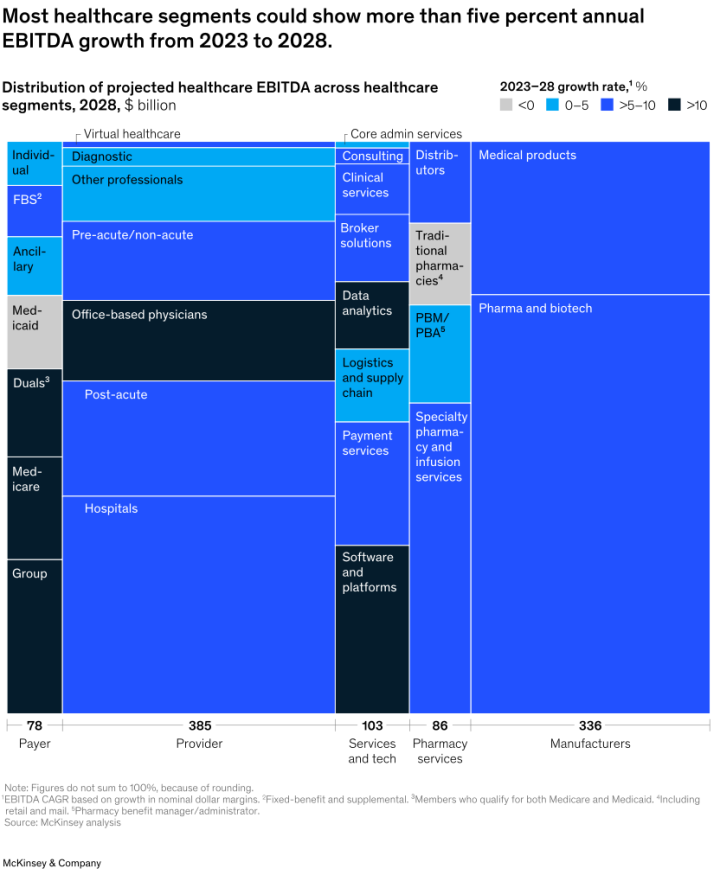Select the Post-acute segment
The image size is (720, 875).
(198, 438)
